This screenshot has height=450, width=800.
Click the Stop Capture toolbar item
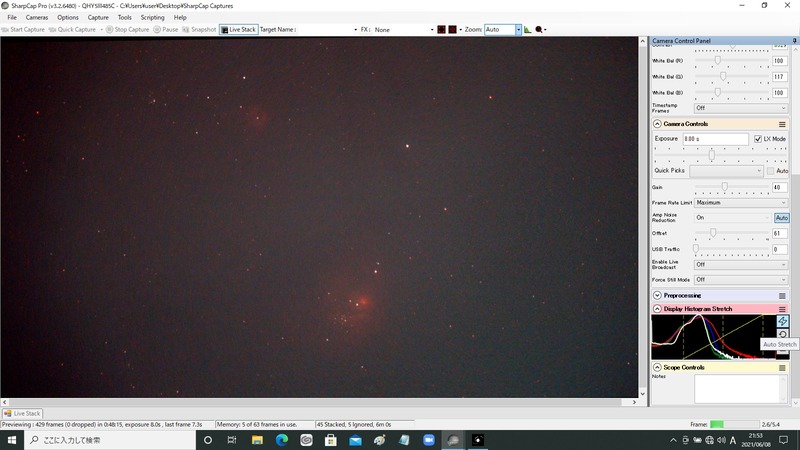click(x=128, y=30)
